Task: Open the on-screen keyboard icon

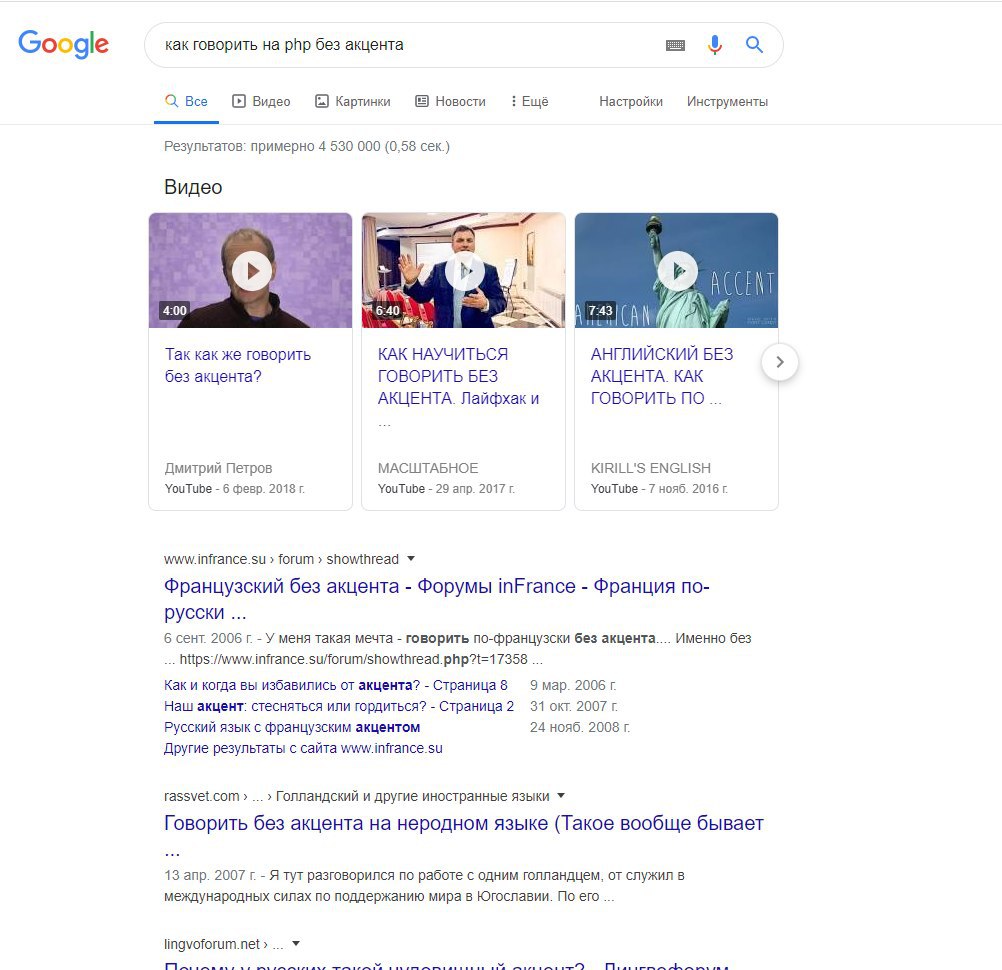Action: pyautogui.click(x=675, y=45)
